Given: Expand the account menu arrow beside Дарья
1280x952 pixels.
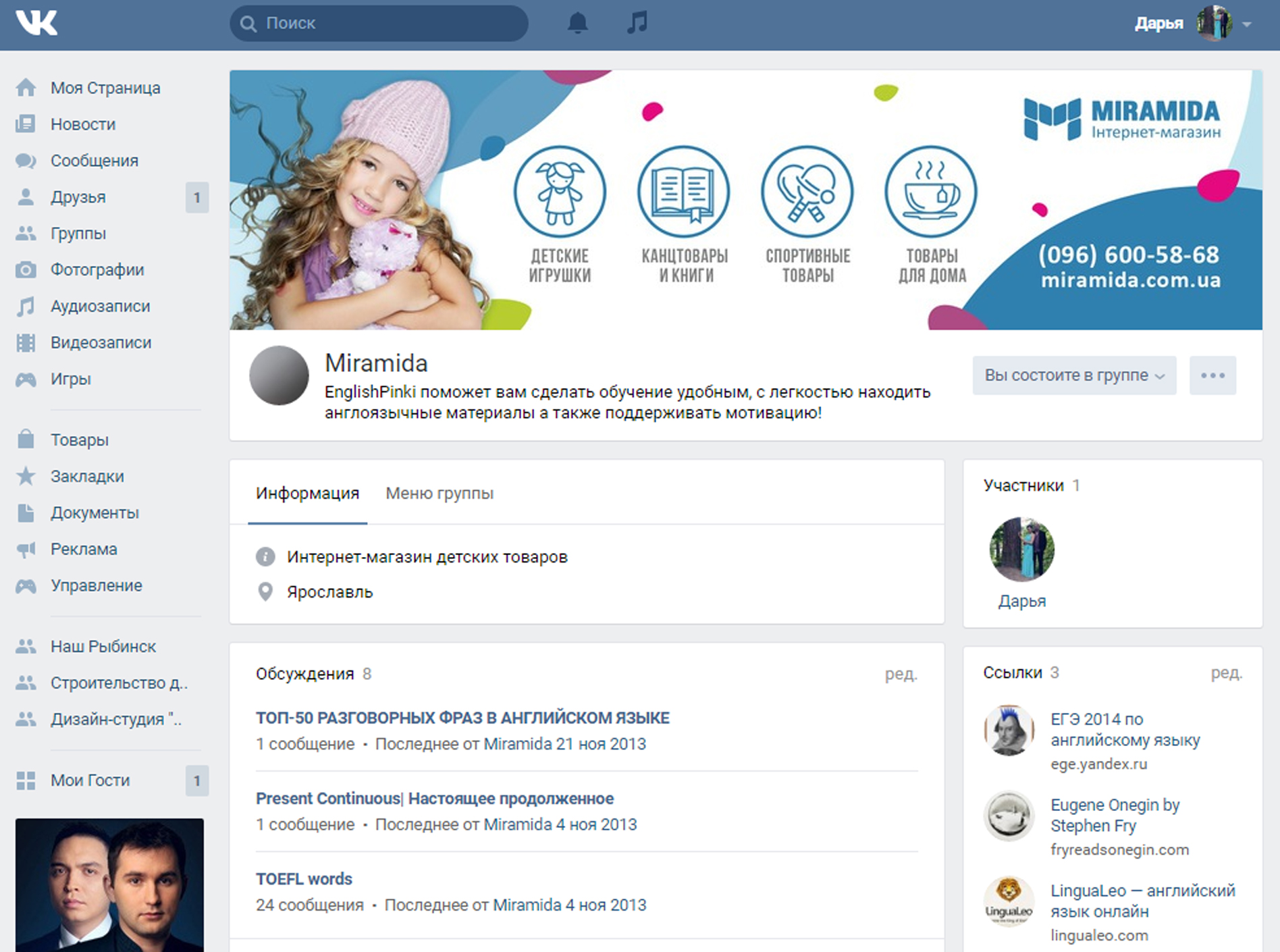Looking at the screenshot, I should pos(1247,24).
